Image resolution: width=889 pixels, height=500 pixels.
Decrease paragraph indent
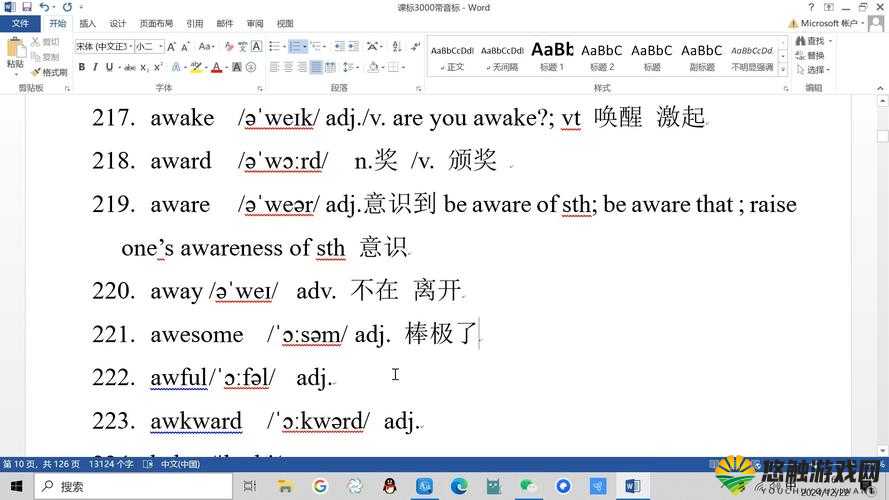339,46
